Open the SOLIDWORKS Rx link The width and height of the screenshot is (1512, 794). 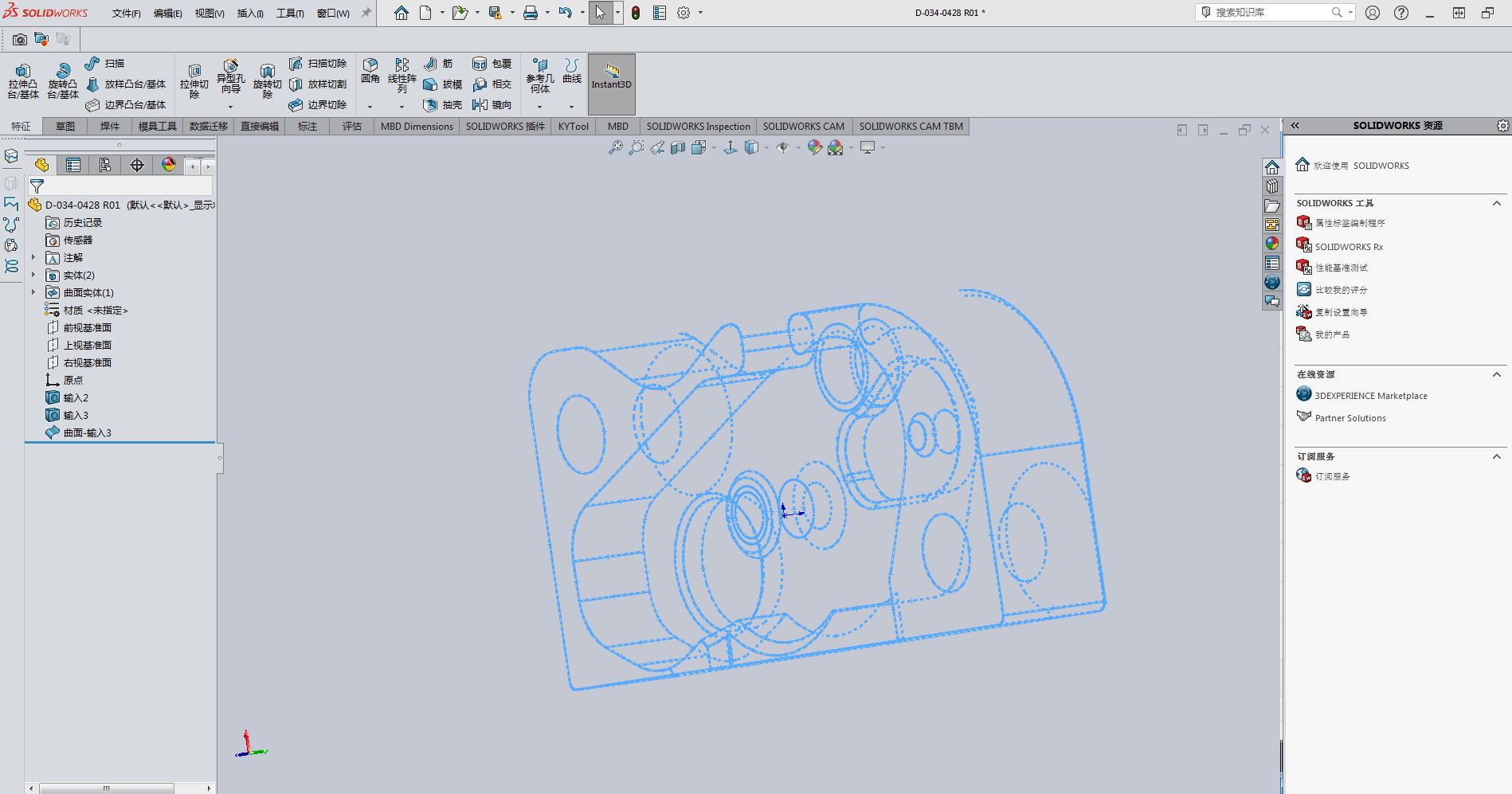coord(1349,247)
